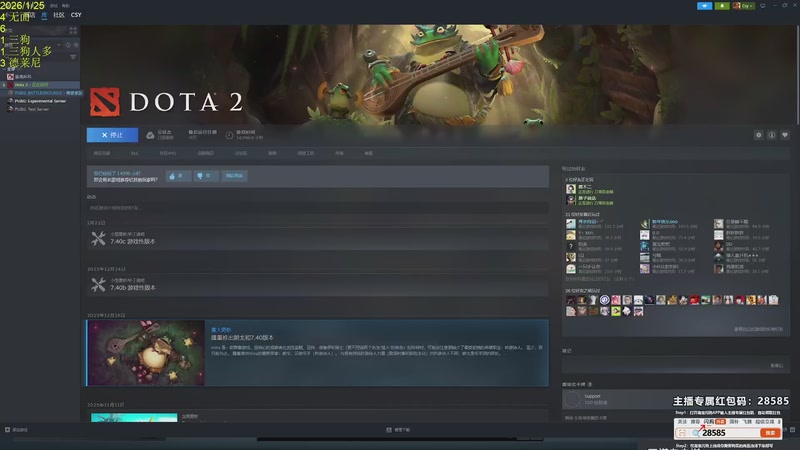This screenshot has height=450, width=800.
Task: Click the page vertical scrollbar
Action: [797, 74]
